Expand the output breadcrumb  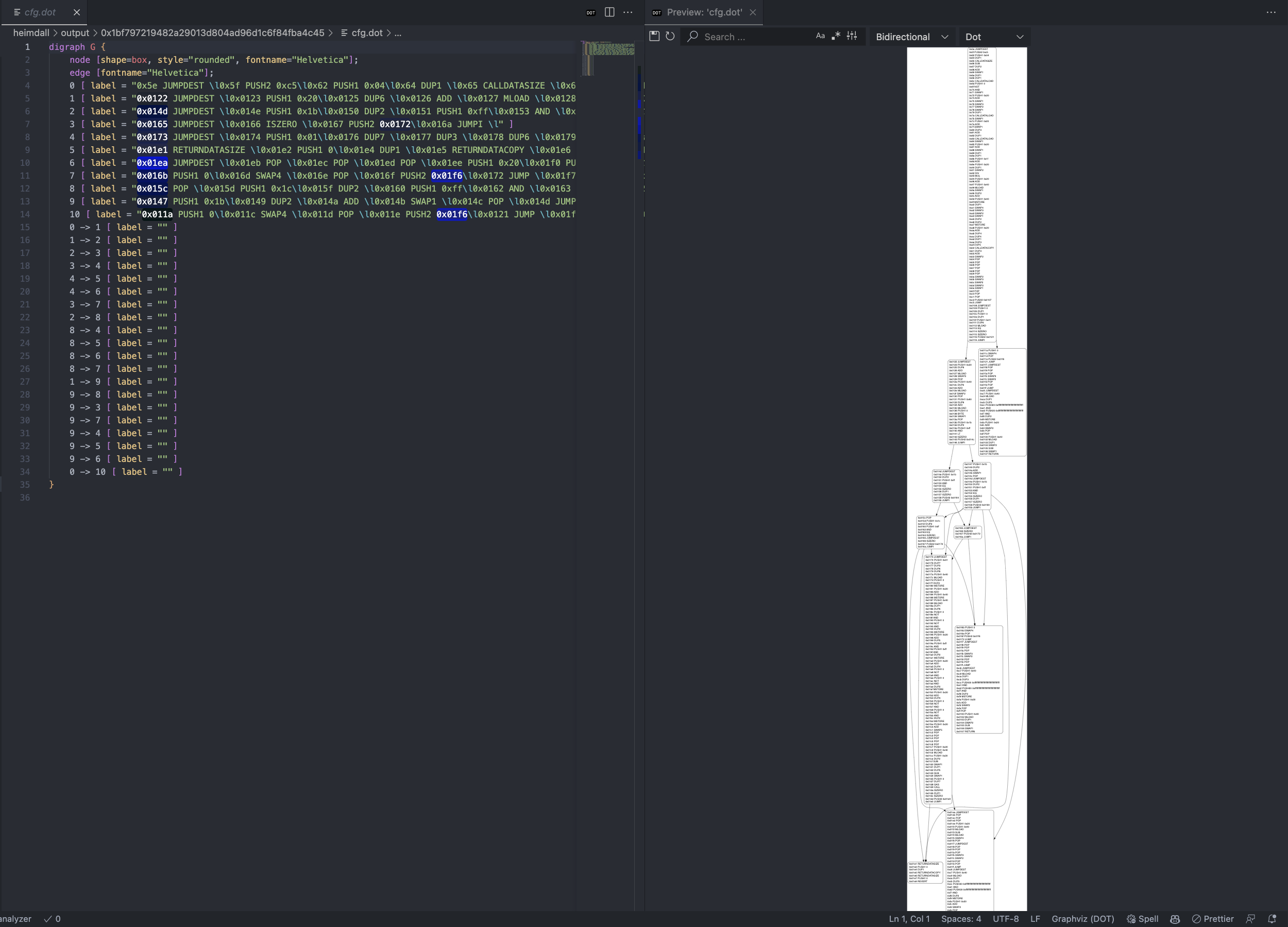point(74,33)
